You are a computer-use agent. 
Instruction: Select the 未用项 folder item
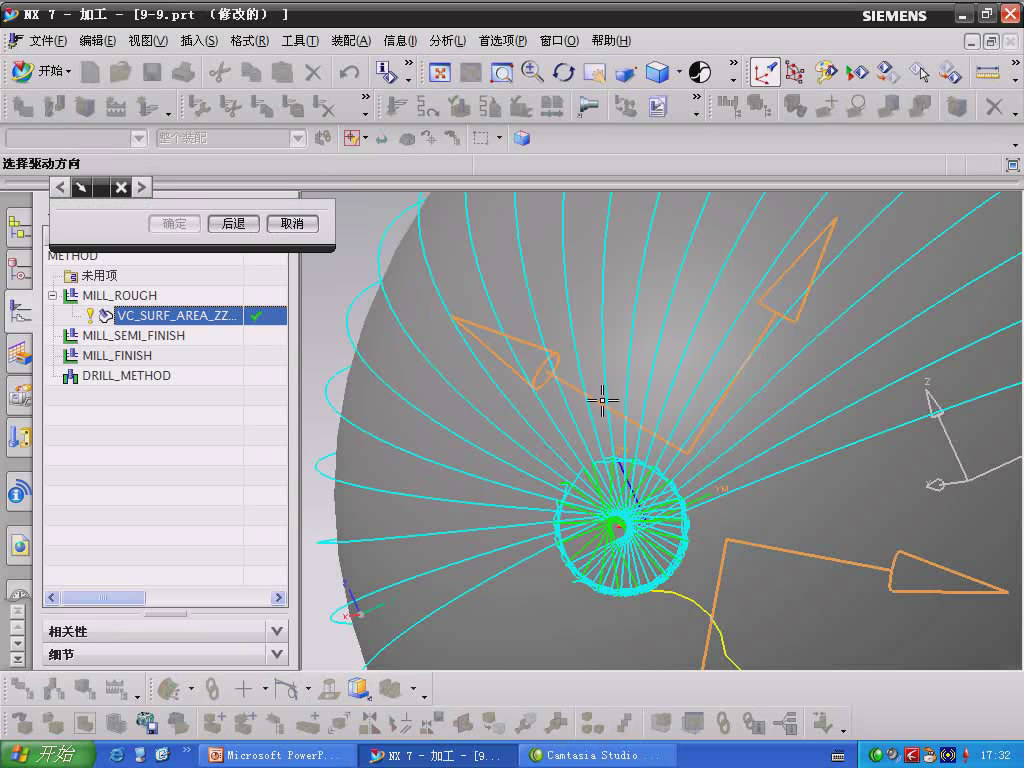[99, 276]
